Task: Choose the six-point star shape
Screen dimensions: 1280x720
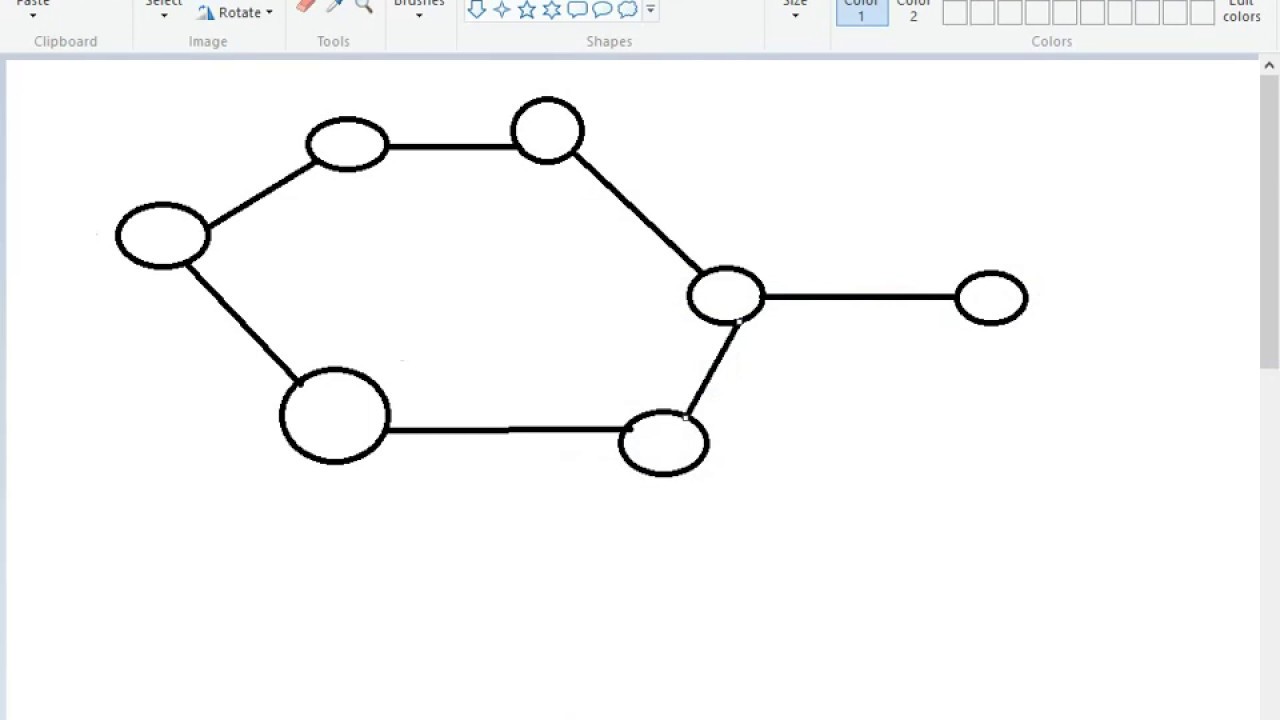Action: pos(552,9)
